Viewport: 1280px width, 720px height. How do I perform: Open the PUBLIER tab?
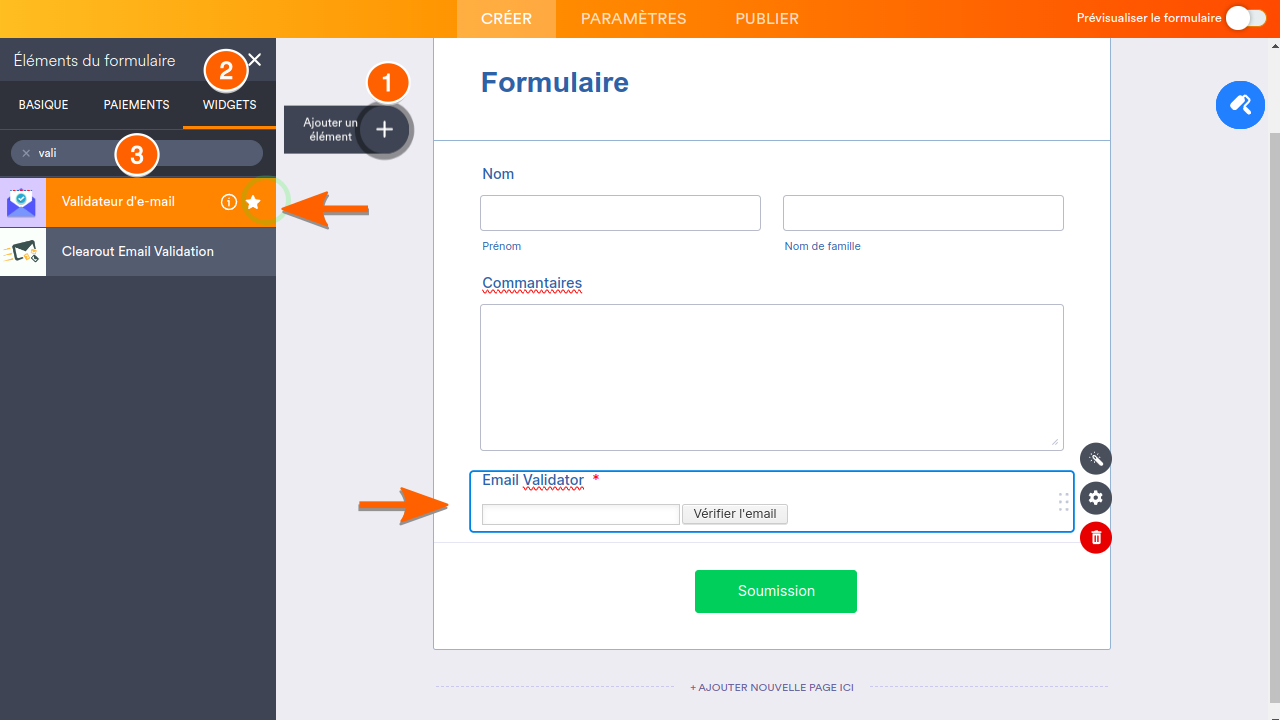[766, 18]
